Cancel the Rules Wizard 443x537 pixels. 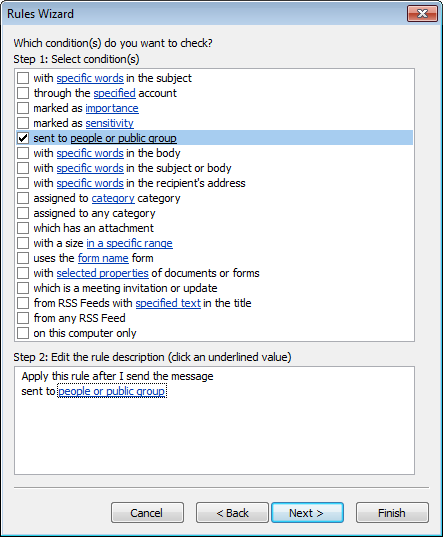pos(147,513)
